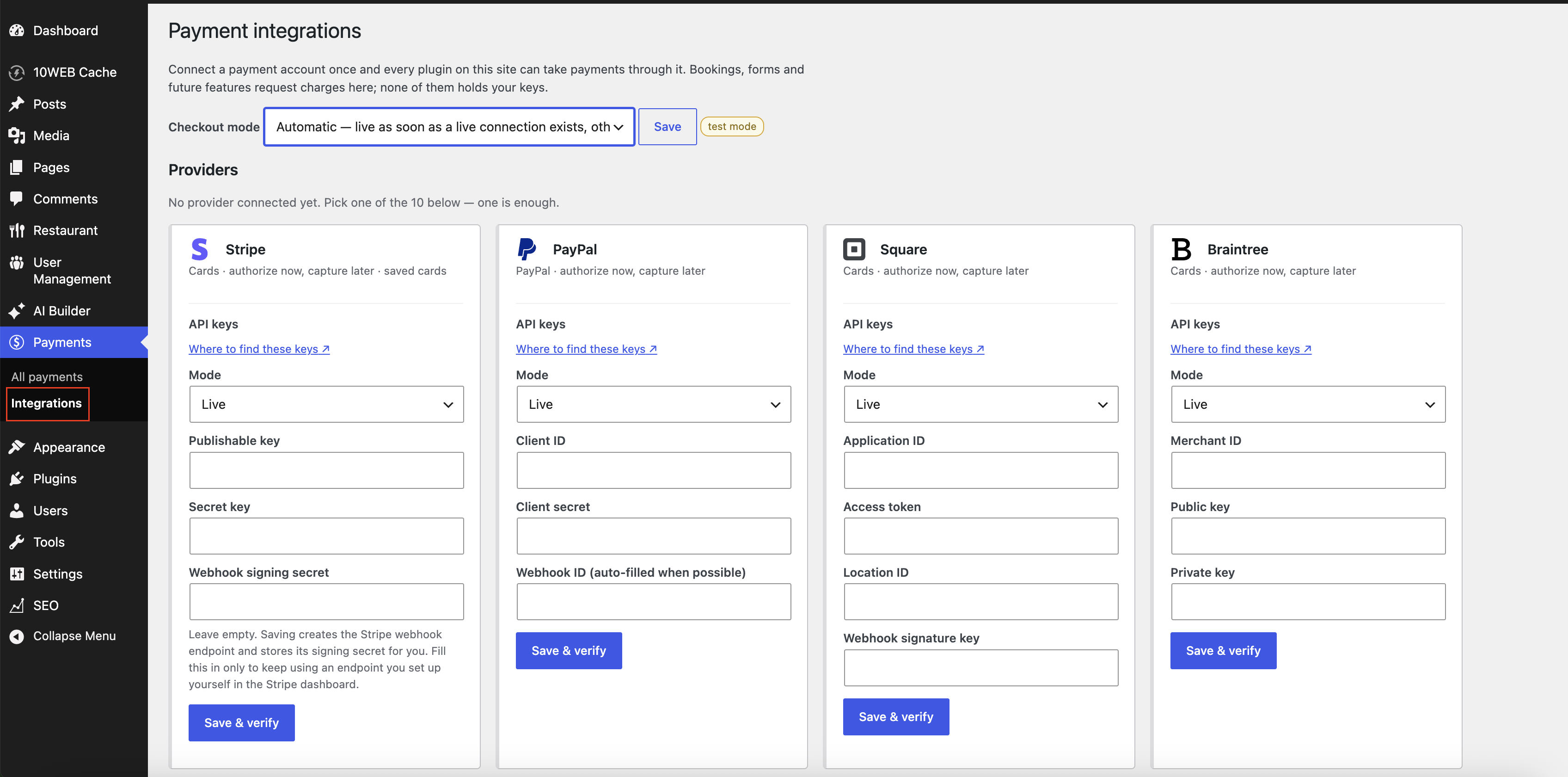Click Braintree's Save & verify button

pyautogui.click(x=1223, y=650)
